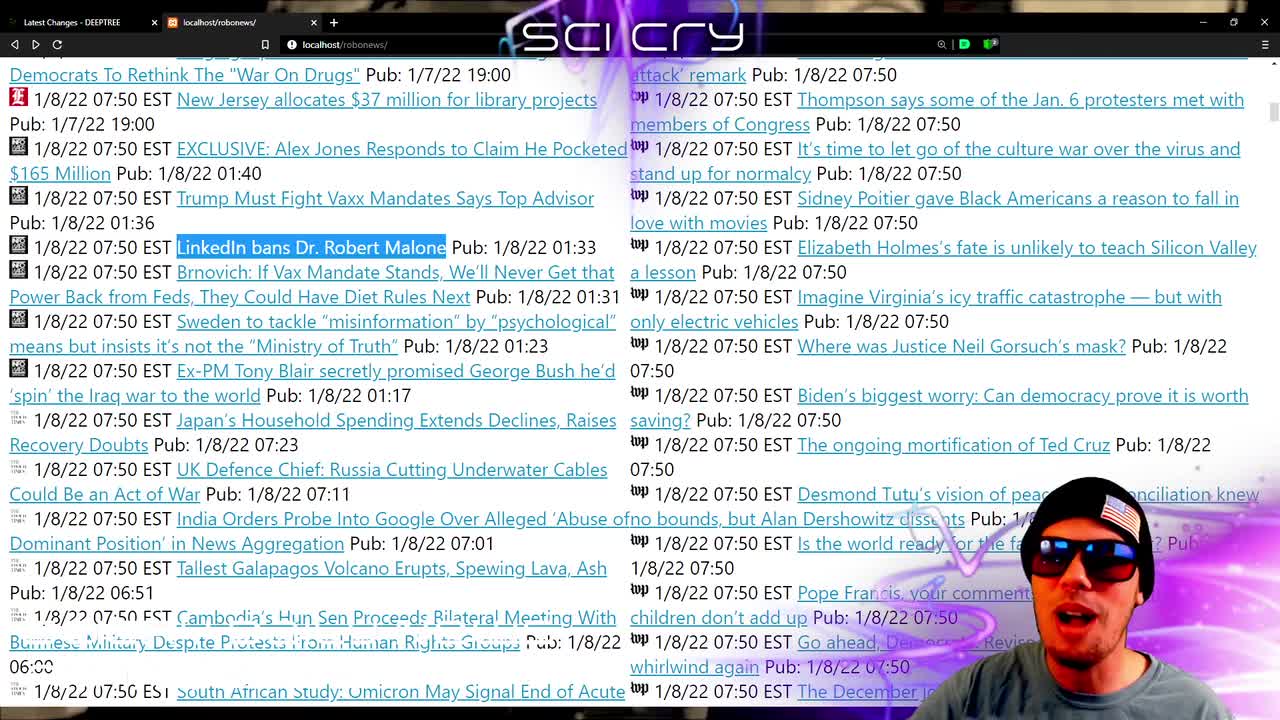Viewport: 1280px width, 720px height.
Task: Click source icon beside Trump Vaxx Mandates article
Action: (x=18, y=195)
